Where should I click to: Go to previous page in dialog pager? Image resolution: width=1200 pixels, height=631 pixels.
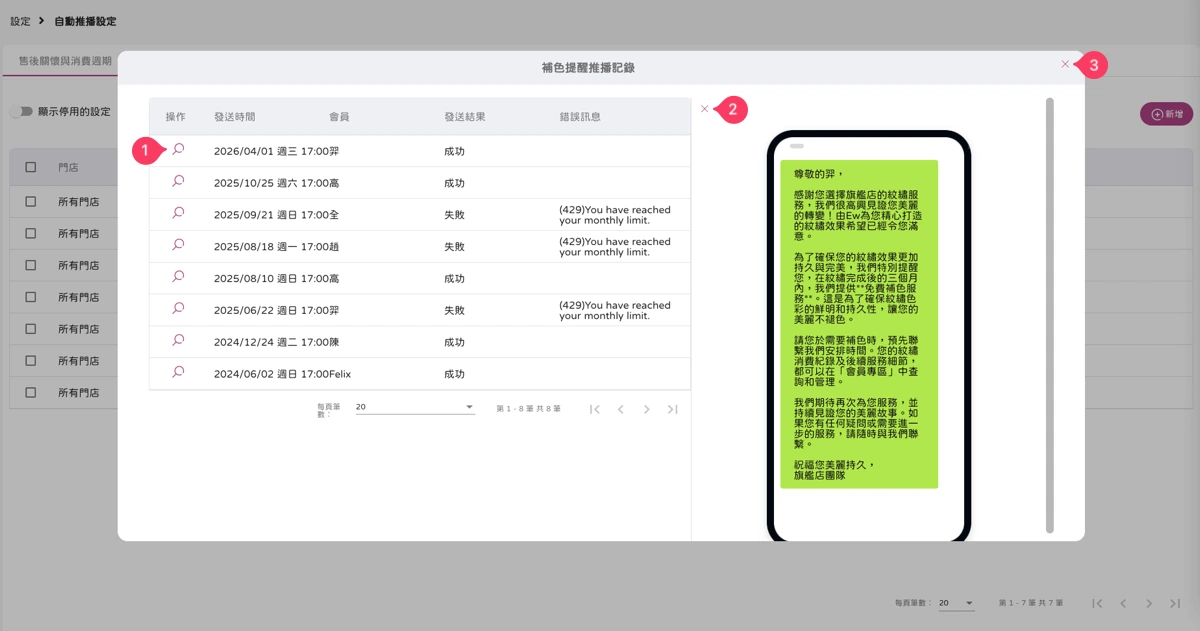(x=621, y=409)
